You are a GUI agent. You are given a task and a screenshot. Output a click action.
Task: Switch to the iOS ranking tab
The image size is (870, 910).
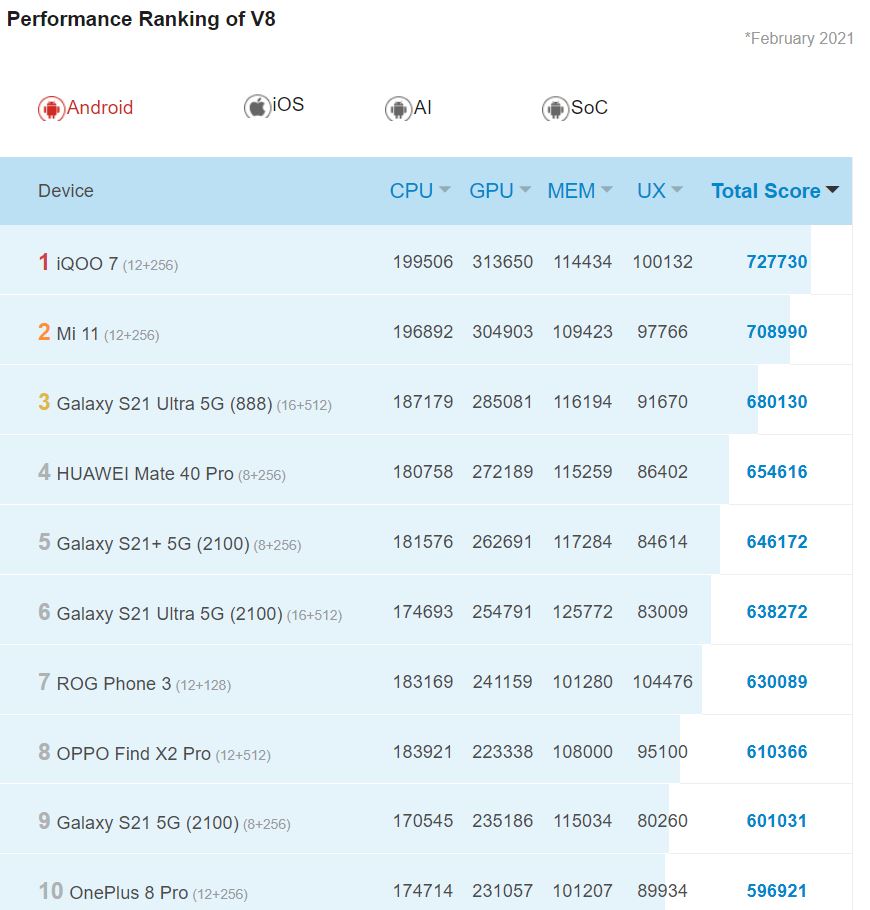click(x=288, y=105)
